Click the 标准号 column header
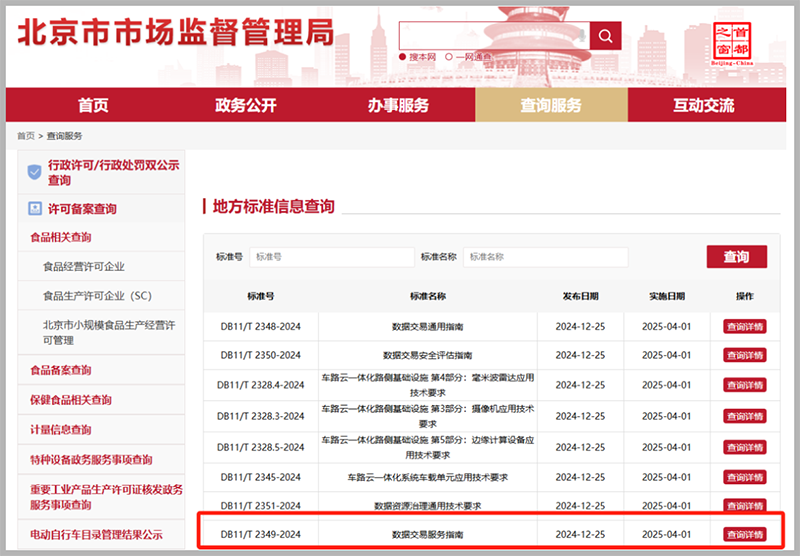This screenshot has width=800, height=556. click(x=261, y=296)
